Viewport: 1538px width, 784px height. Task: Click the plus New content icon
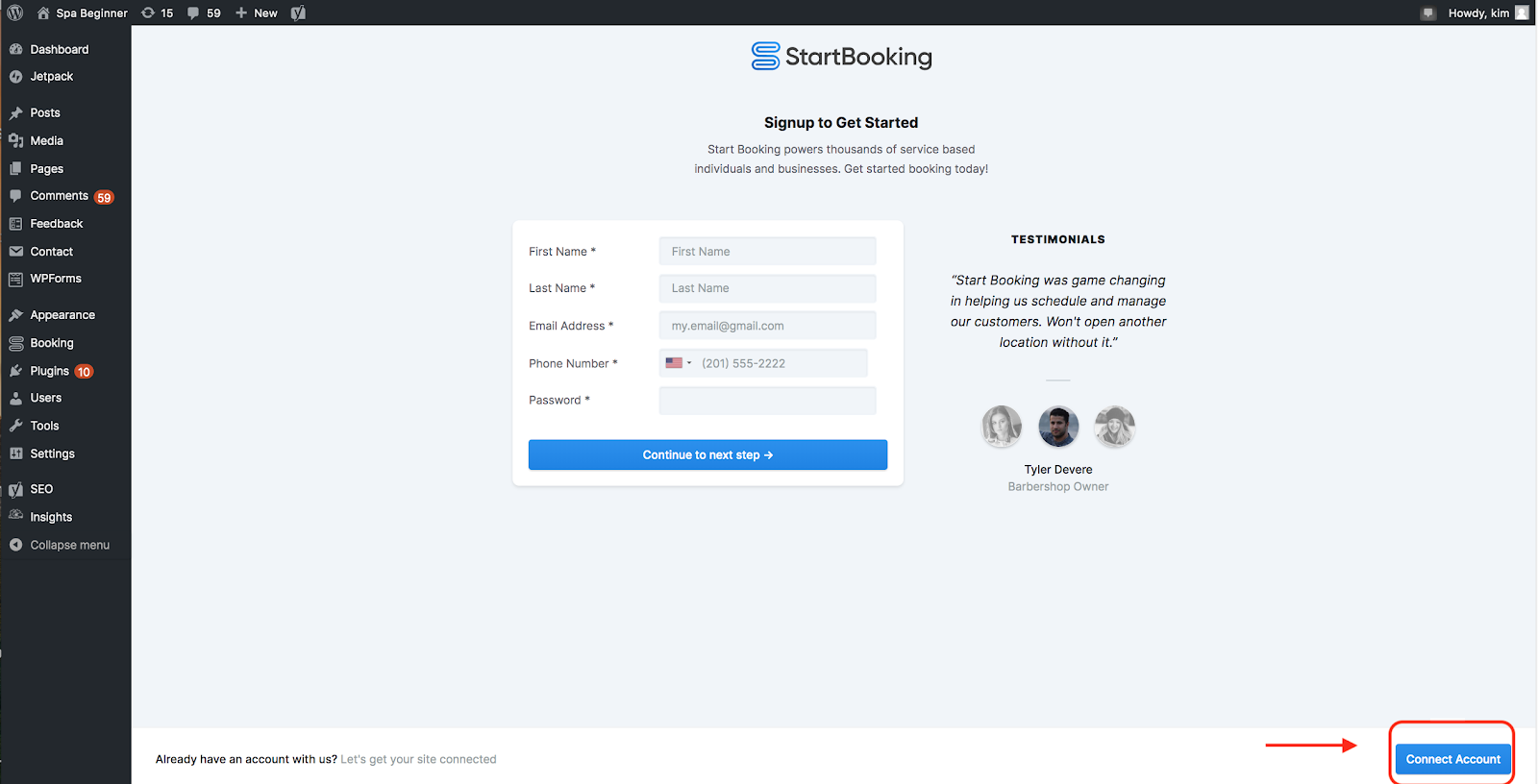[x=241, y=12]
